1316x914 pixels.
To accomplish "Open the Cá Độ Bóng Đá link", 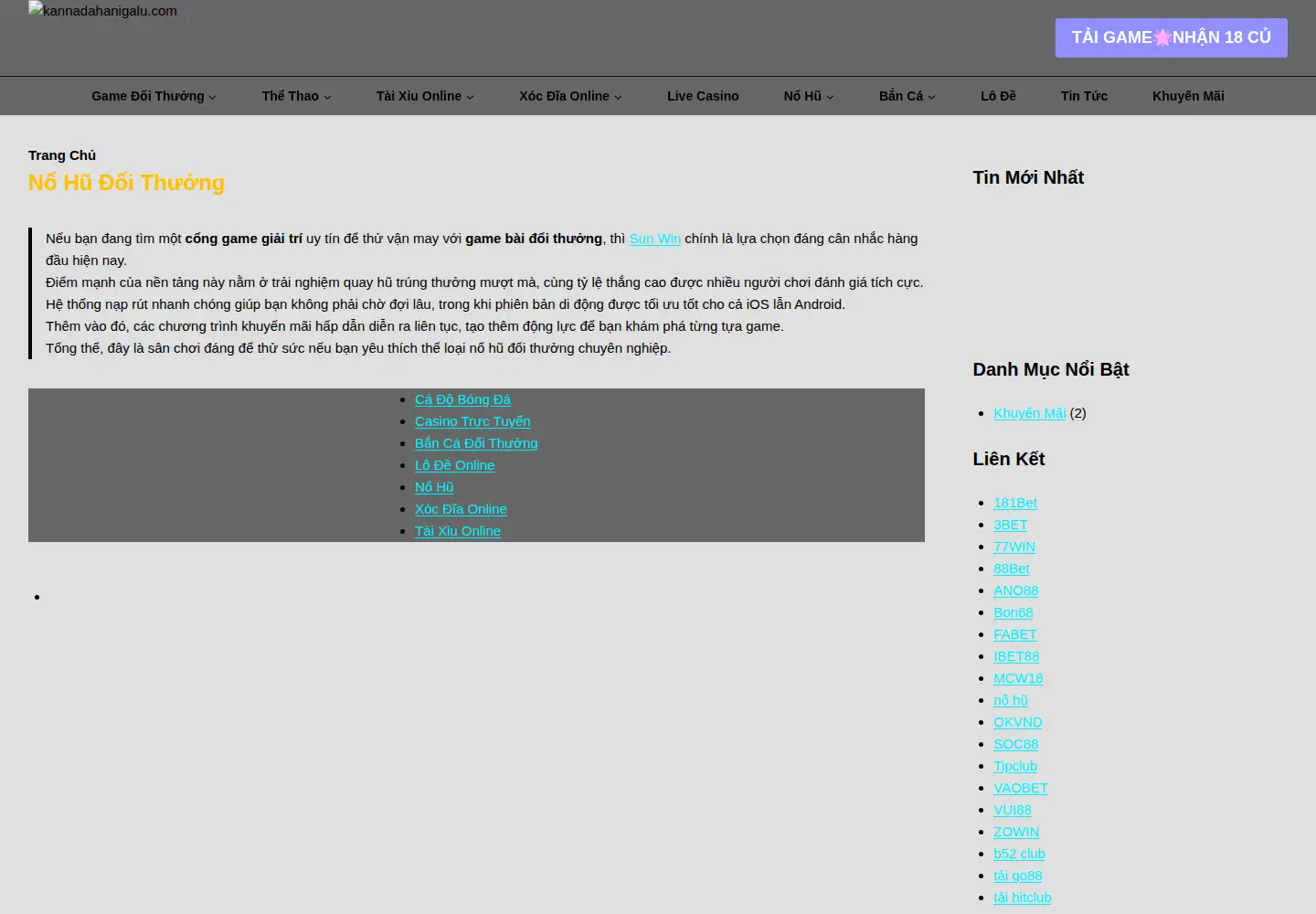I will point(462,399).
